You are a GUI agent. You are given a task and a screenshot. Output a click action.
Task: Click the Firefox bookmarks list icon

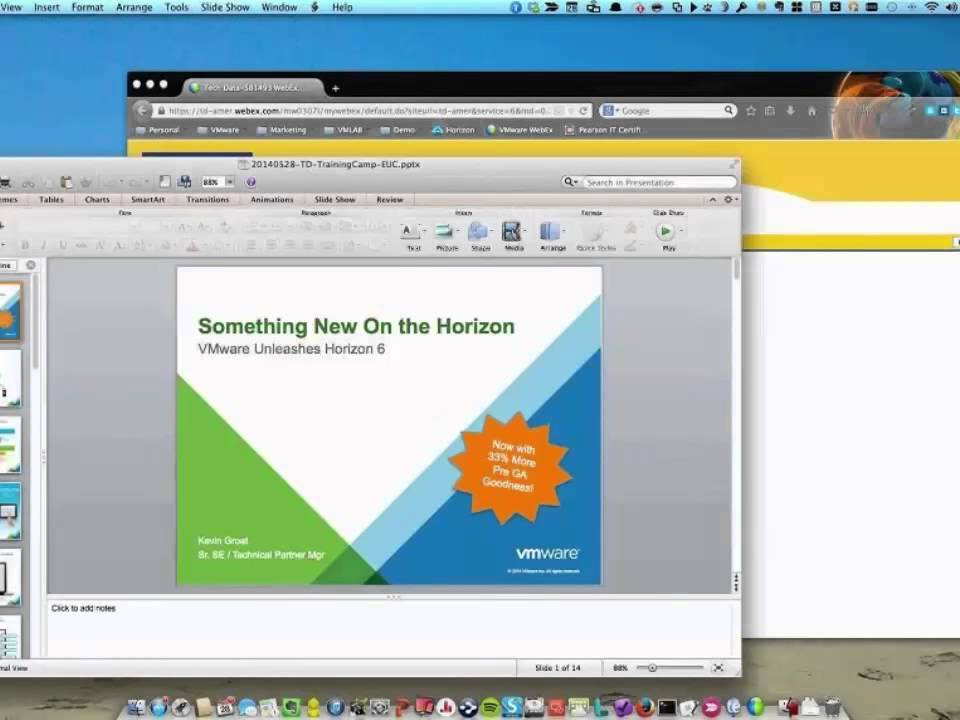[x=770, y=111]
